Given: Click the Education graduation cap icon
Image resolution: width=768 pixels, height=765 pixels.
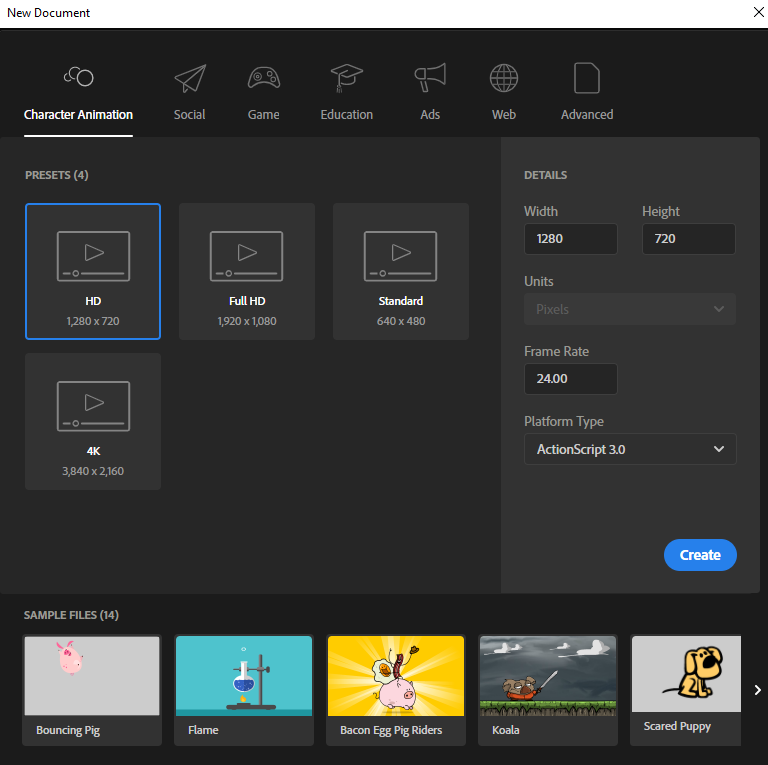Looking at the screenshot, I should (x=346, y=78).
